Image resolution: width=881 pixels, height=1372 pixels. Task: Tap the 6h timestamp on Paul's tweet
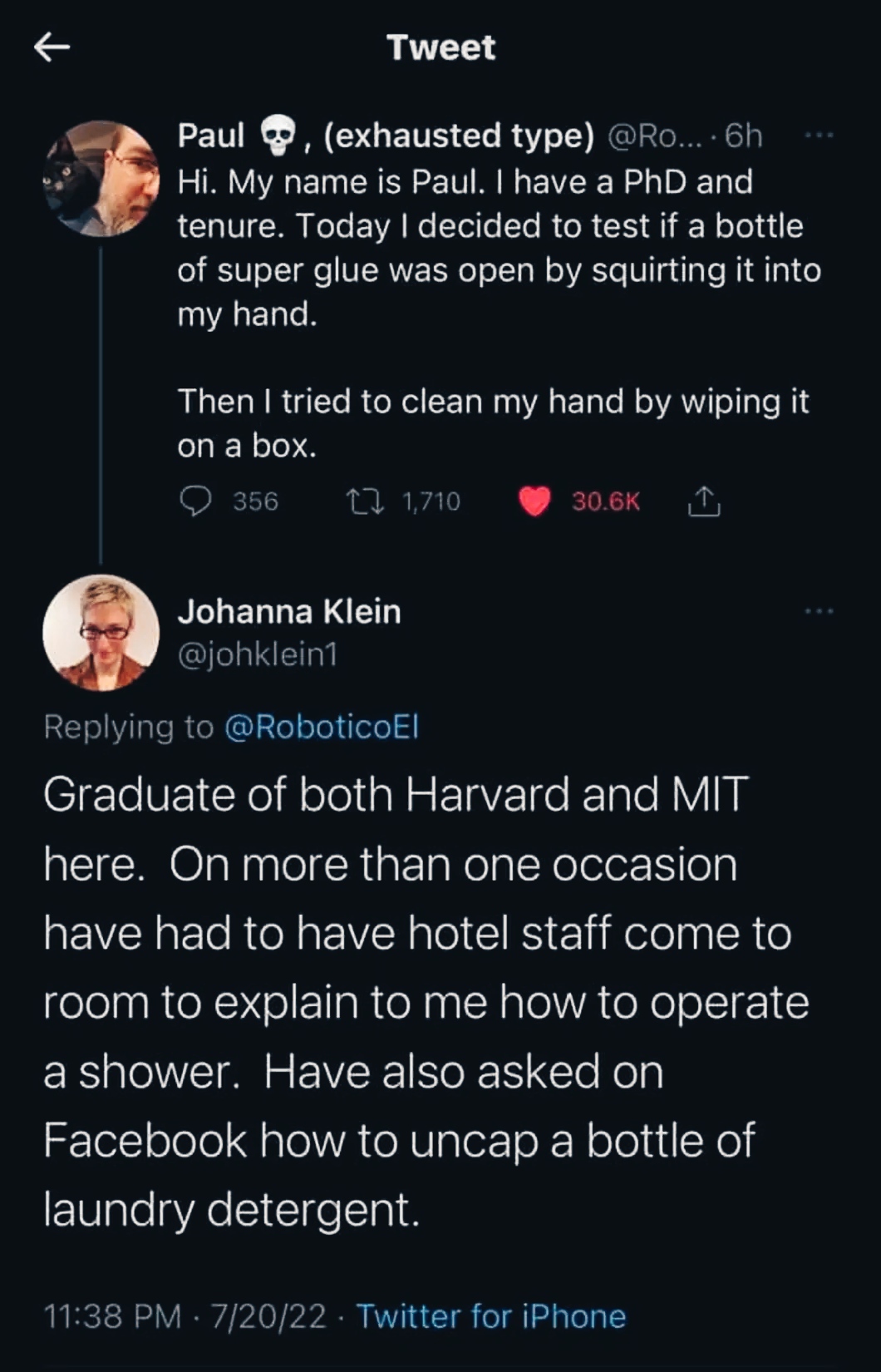click(743, 136)
